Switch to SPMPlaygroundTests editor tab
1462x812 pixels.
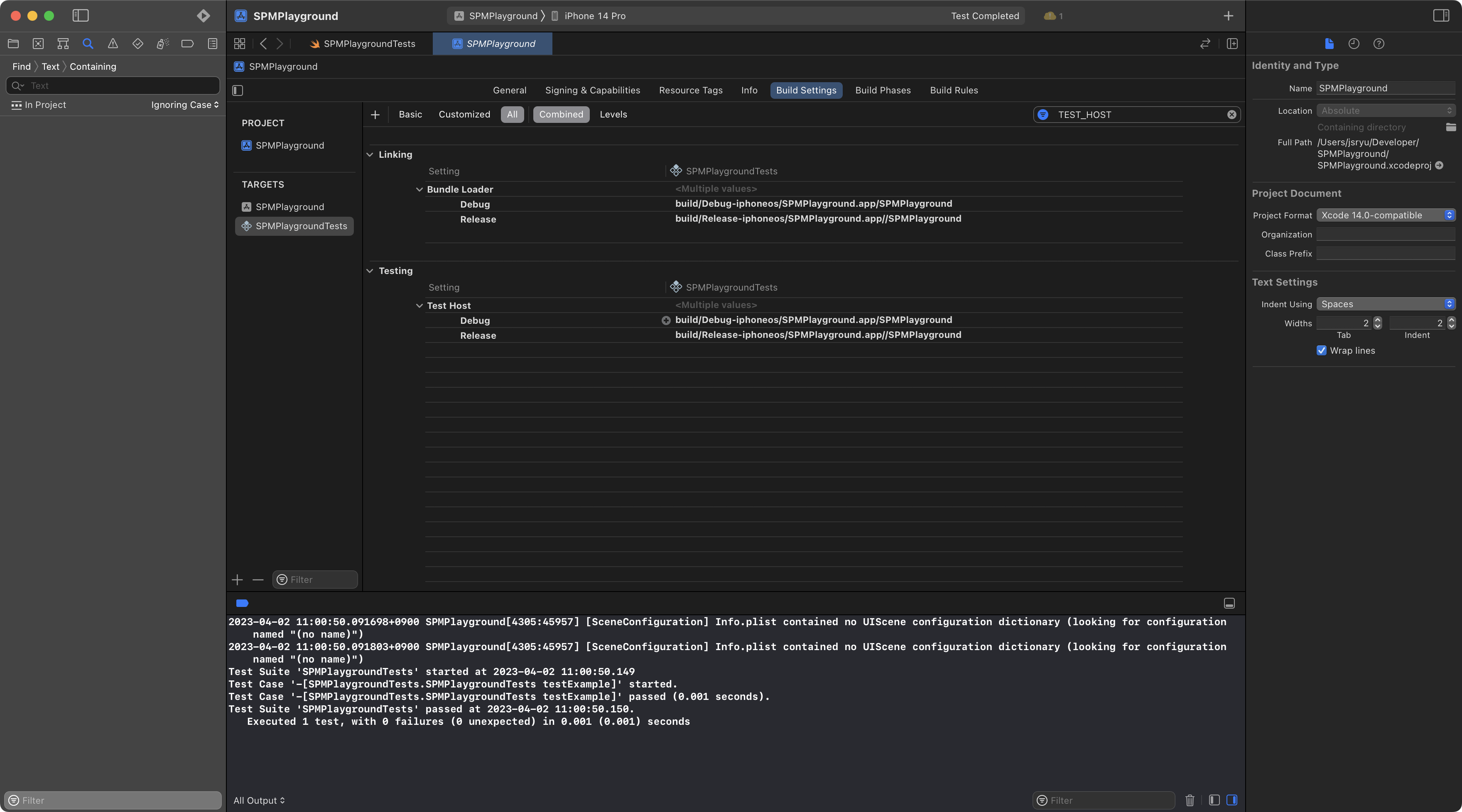(363, 44)
